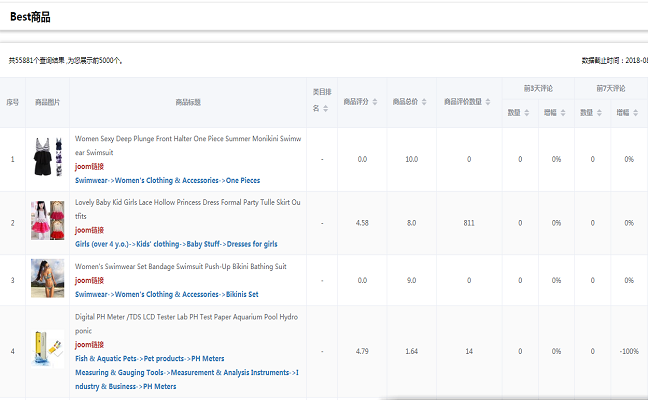Click the total price 1.64 cell
Image resolution: width=648 pixels, height=400 pixels.
point(412,351)
